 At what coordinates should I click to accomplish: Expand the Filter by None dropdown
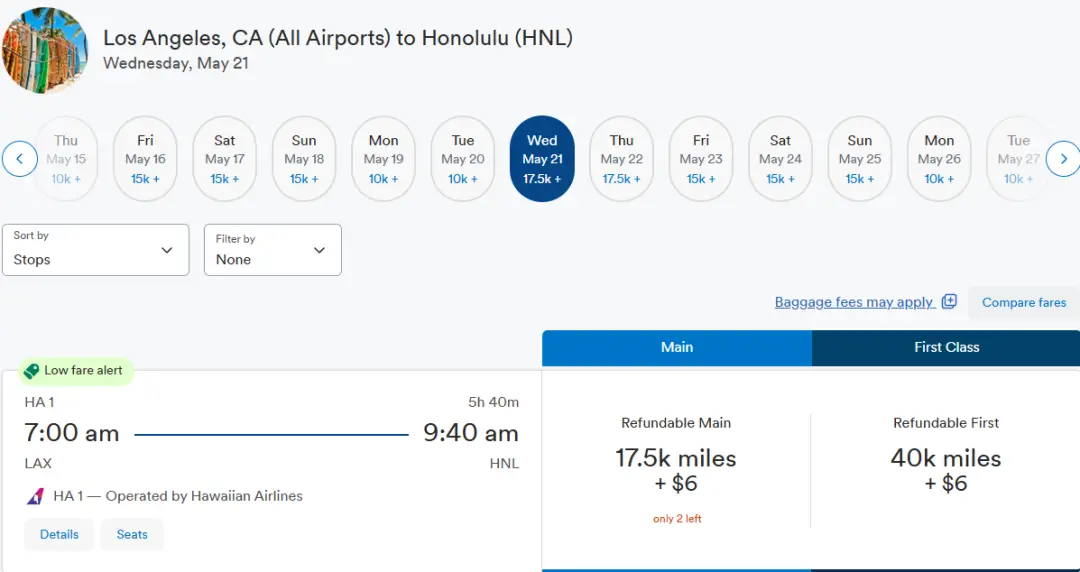coord(272,250)
